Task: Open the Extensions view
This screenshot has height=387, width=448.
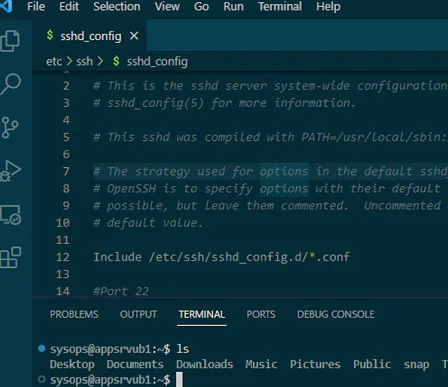Action: point(11,258)
